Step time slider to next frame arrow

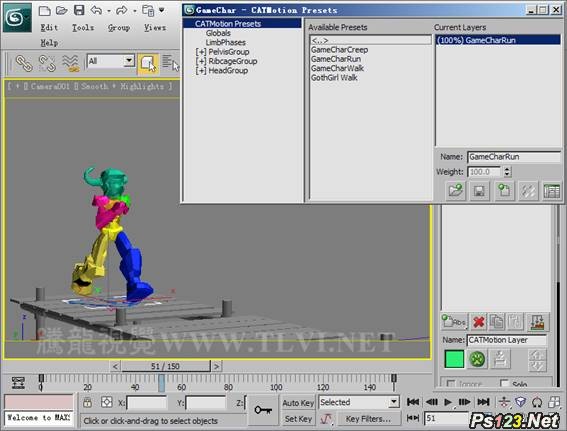tap(216, 366)
